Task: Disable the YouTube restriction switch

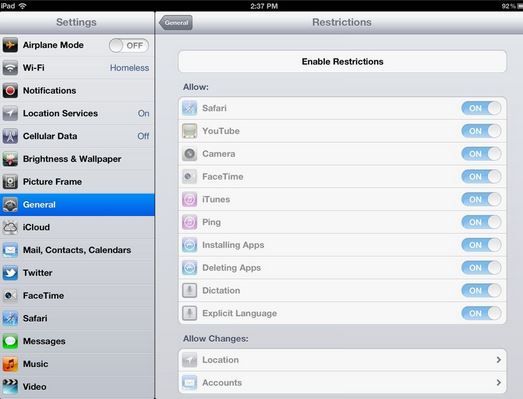Action: pos(481,131)
